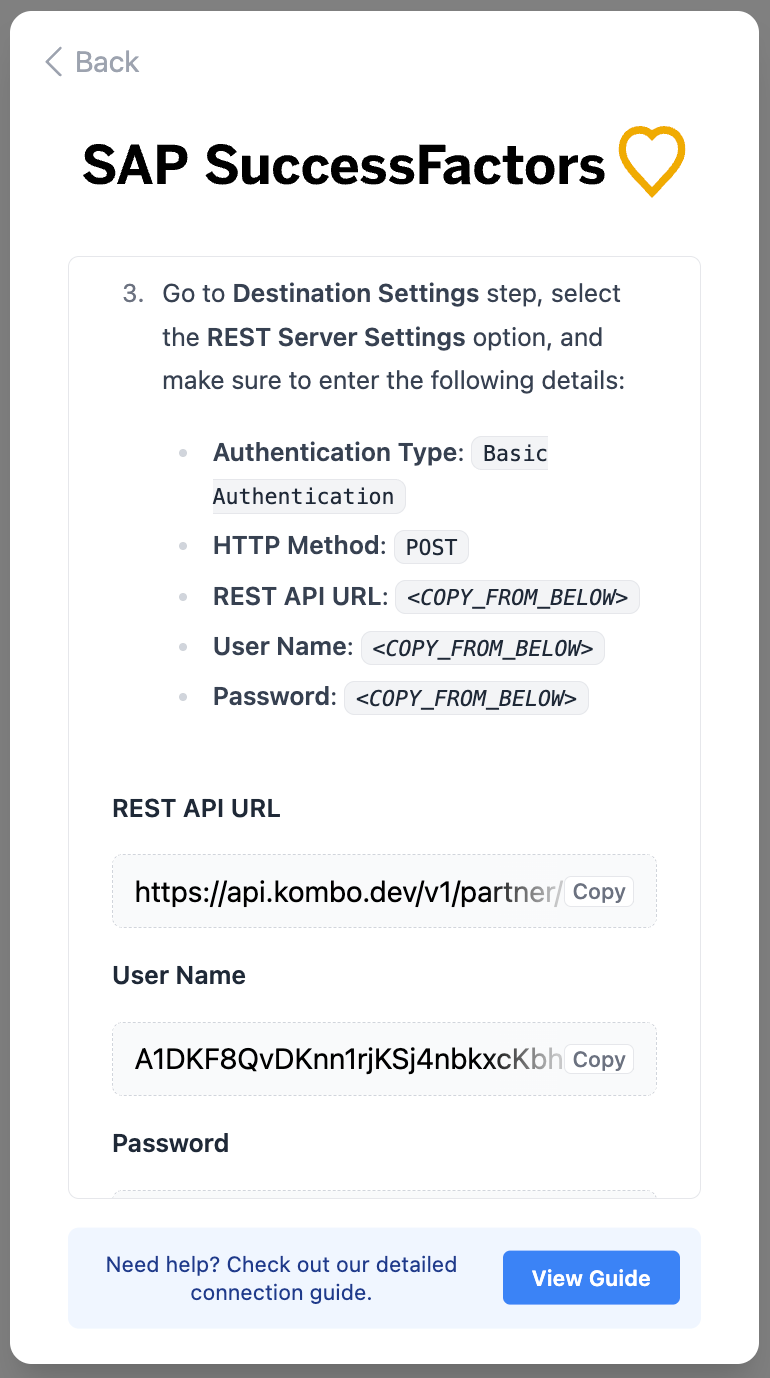The width and height of the screenshot is (770, 1378).
Task: Click the bold "Destination Settings" text
Action: [x=356, y=294]
